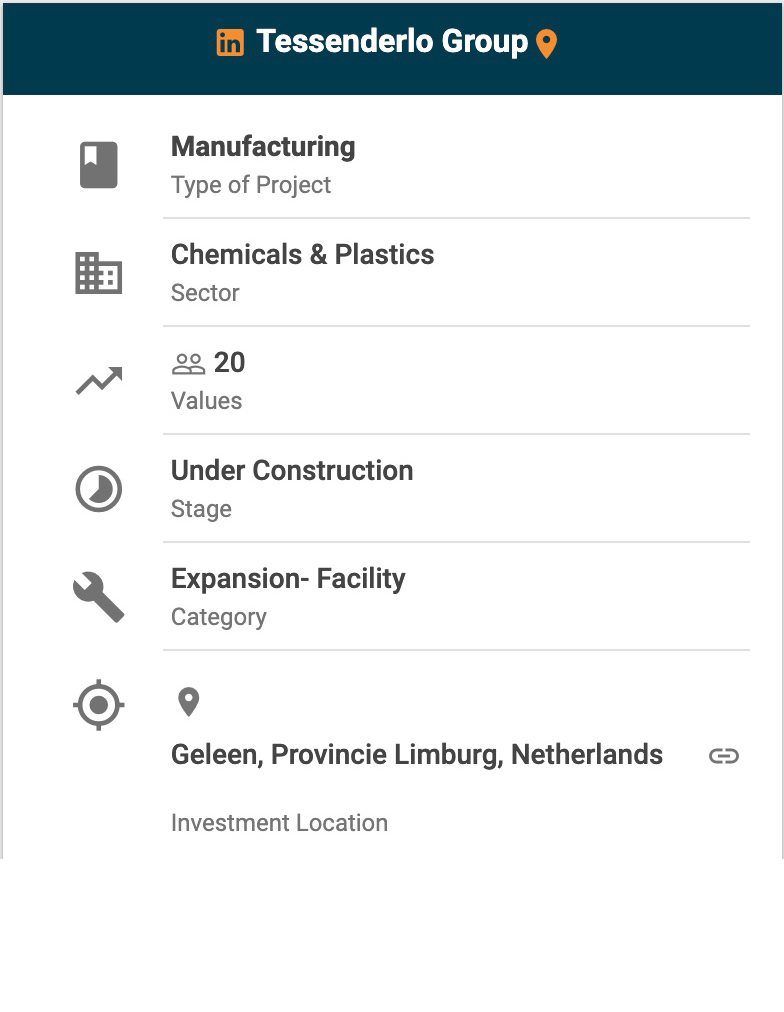Screen dimensions: 784x1012
Task: Click the people icon next to 20
Action: coord(188,363)
